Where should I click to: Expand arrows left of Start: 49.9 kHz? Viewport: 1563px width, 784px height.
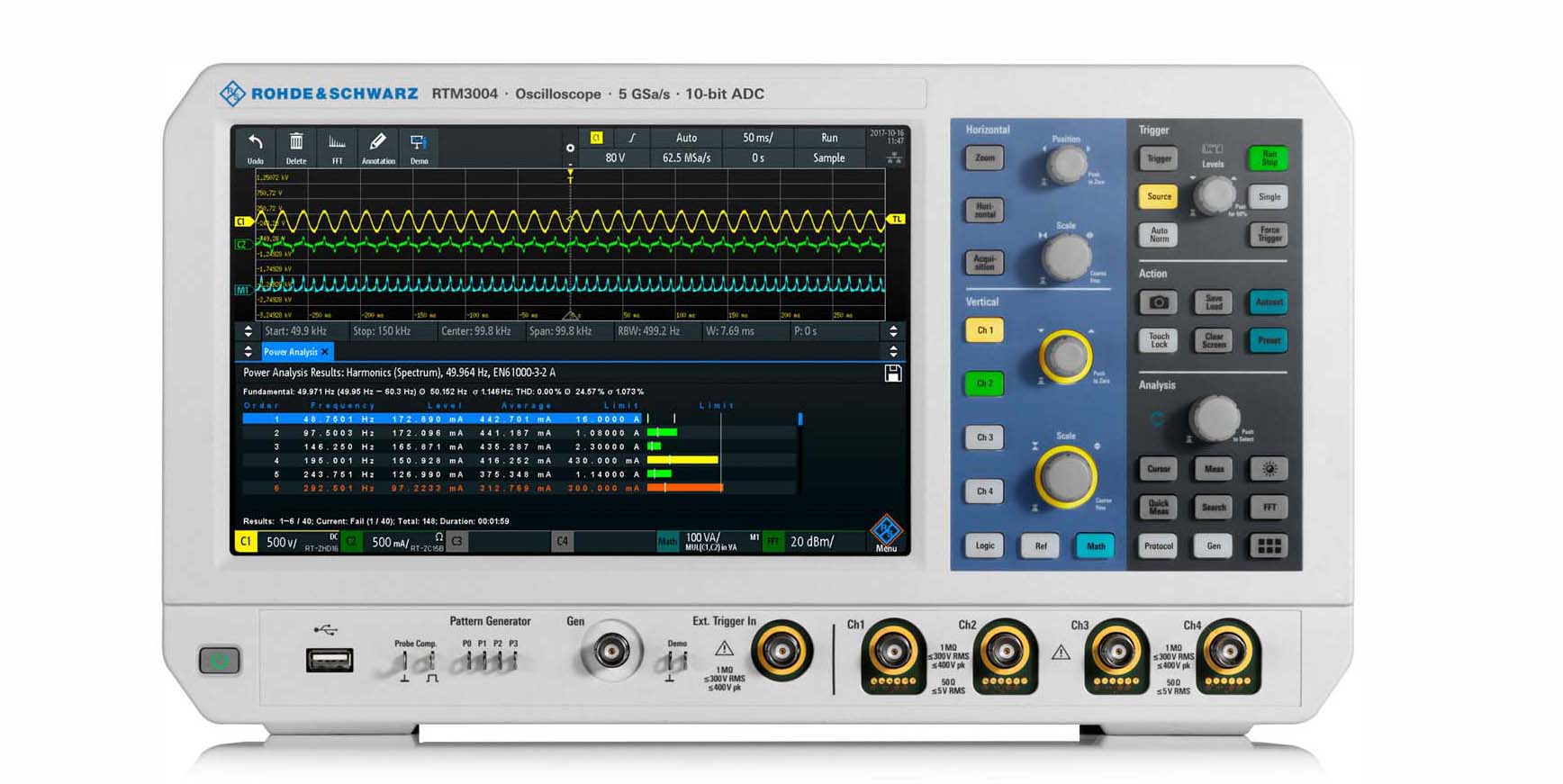(x=248, y=331)
